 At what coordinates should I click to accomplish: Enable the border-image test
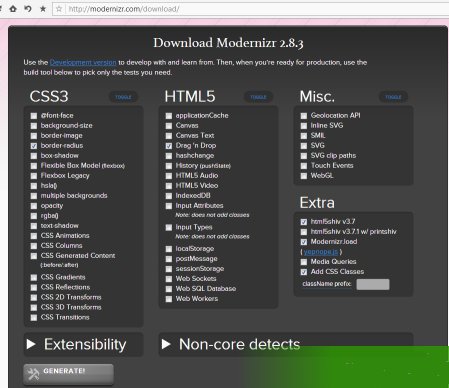(x=34, y=136)
